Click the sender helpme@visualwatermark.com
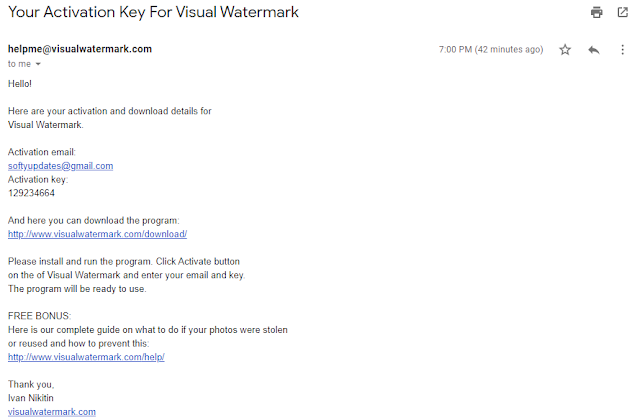Screen dimensions: 640x420 80,49
